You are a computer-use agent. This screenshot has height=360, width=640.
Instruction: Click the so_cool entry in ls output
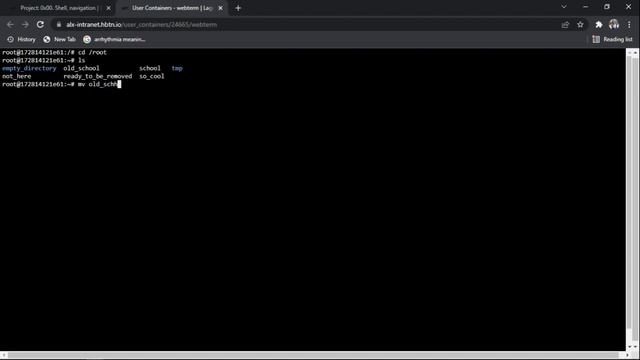pos(152,76)
